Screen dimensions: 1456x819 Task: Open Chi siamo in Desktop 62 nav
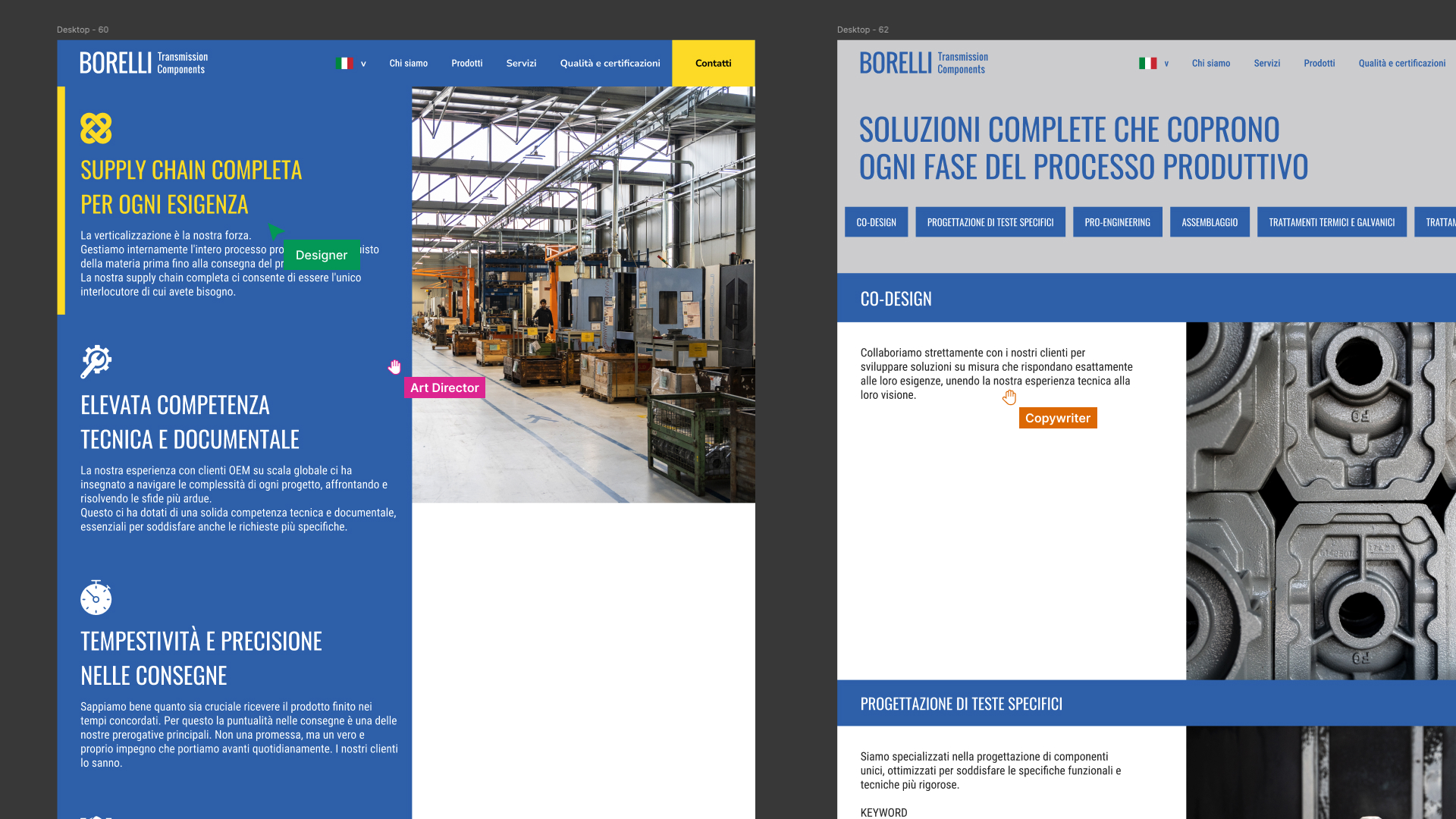tap(1211, 64)
